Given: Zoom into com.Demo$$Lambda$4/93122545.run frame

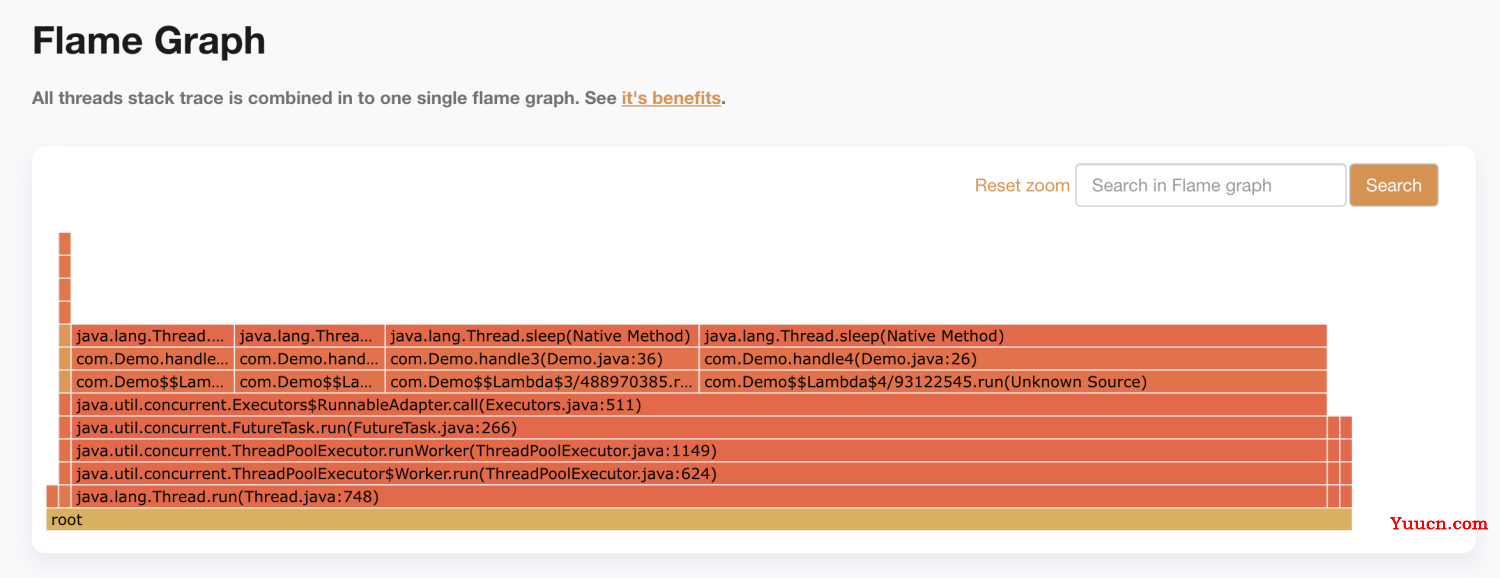Looking at the screenshot, I should click(x=1013, y=381).
